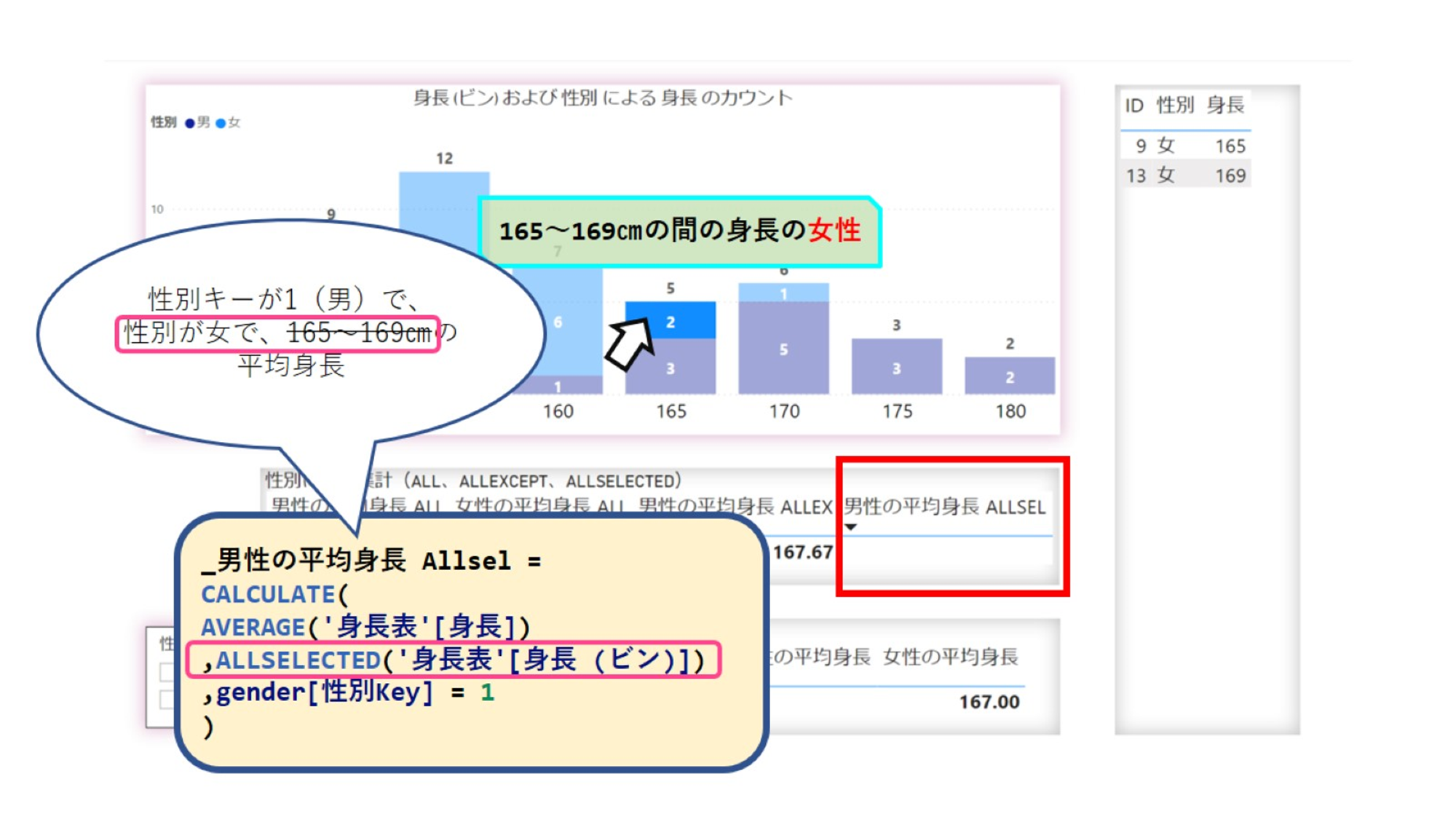Toggle the upper gender slicer checkbox
Viewport: 1456px width, 819px height.
pos(167,671)
